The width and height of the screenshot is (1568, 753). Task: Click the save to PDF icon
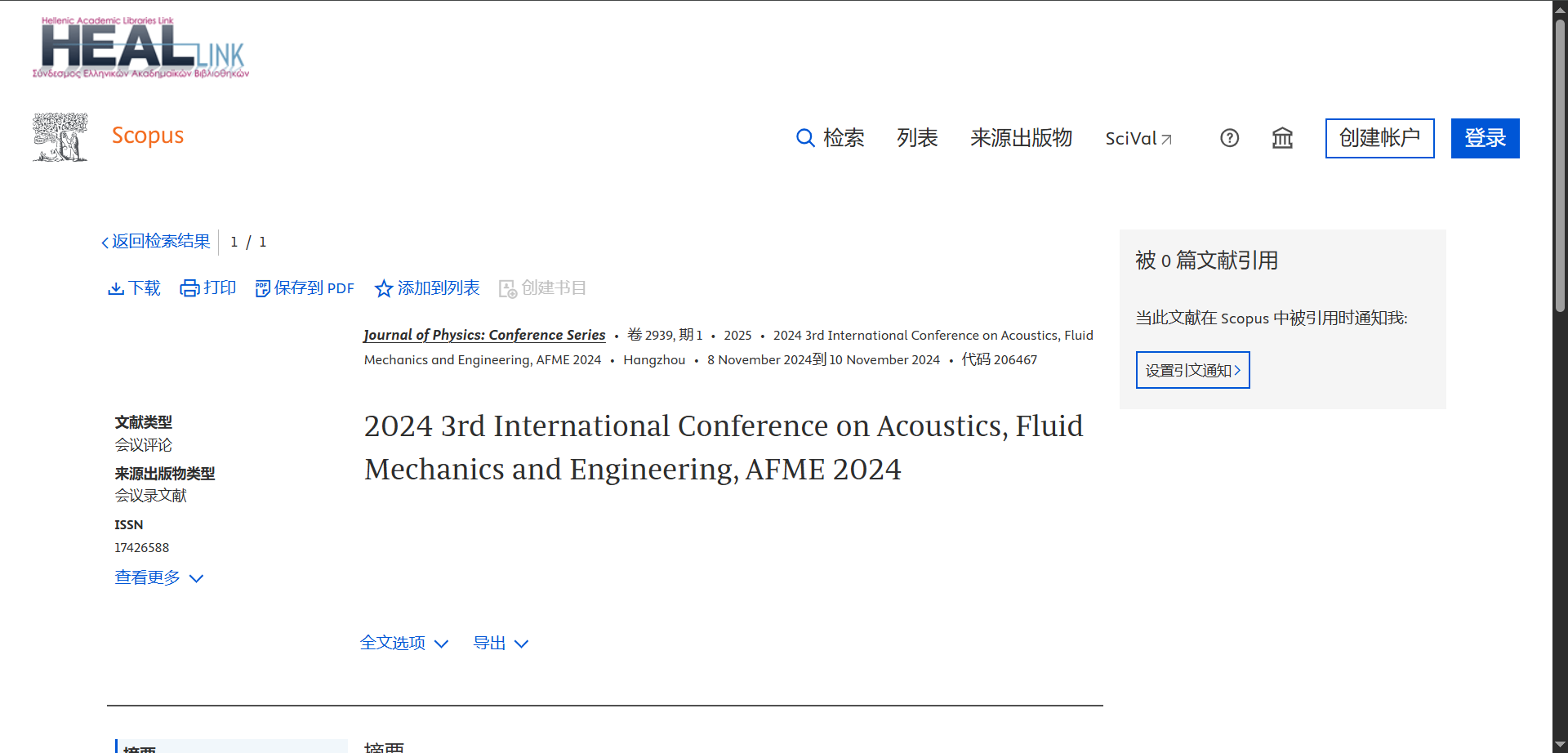pyautogui.click(x=262, y=288)
